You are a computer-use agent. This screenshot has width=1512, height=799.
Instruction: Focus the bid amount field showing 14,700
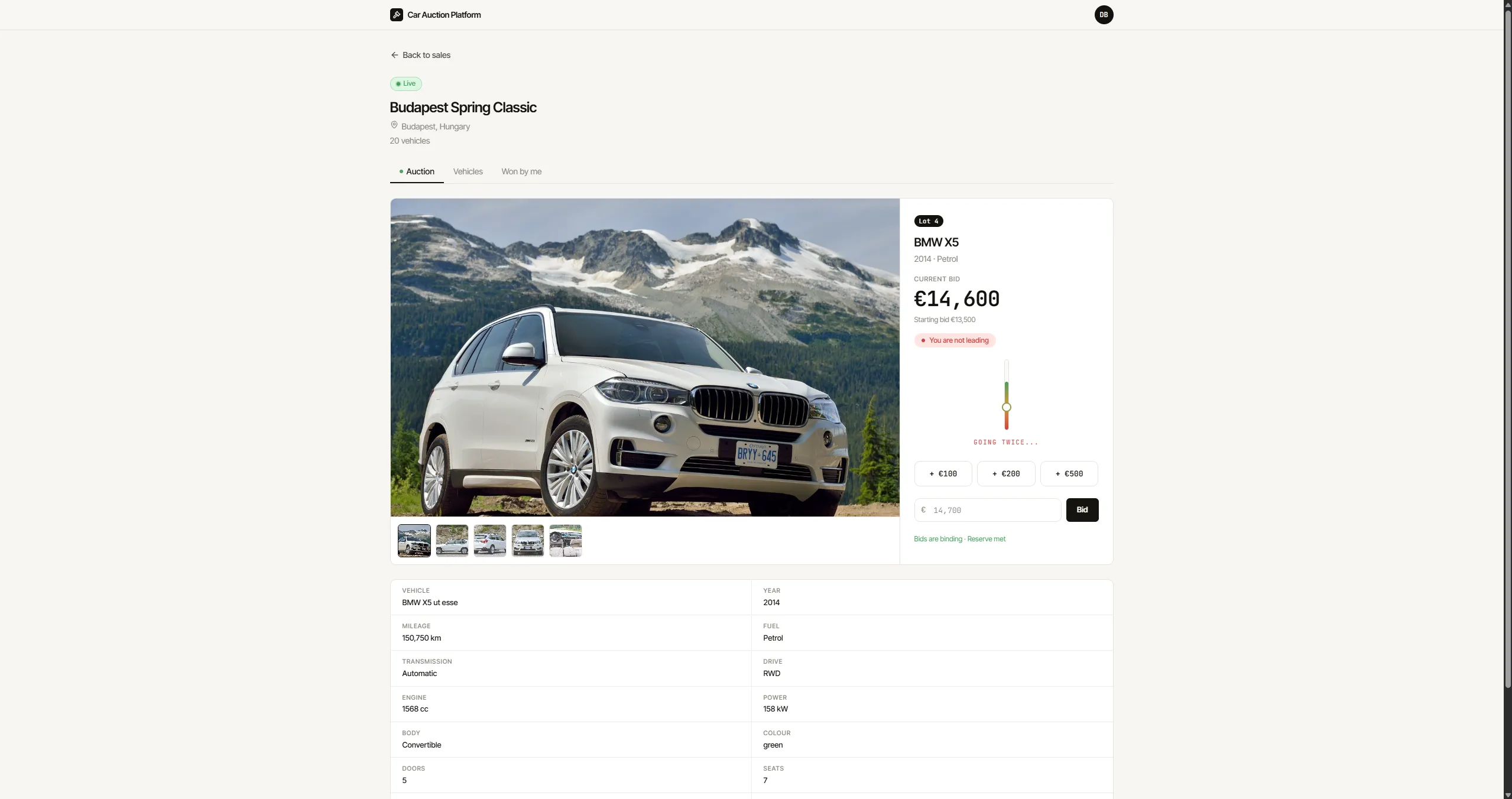987,509
